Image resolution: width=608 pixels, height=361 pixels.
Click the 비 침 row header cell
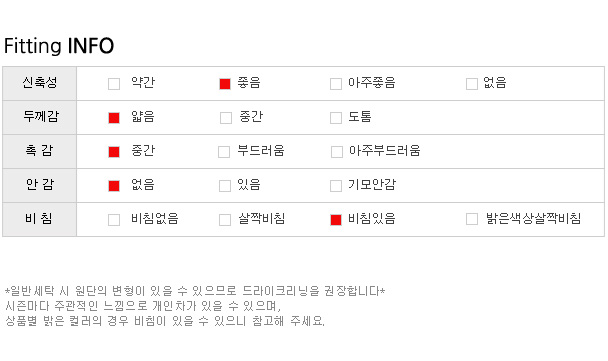coord(40,219)
